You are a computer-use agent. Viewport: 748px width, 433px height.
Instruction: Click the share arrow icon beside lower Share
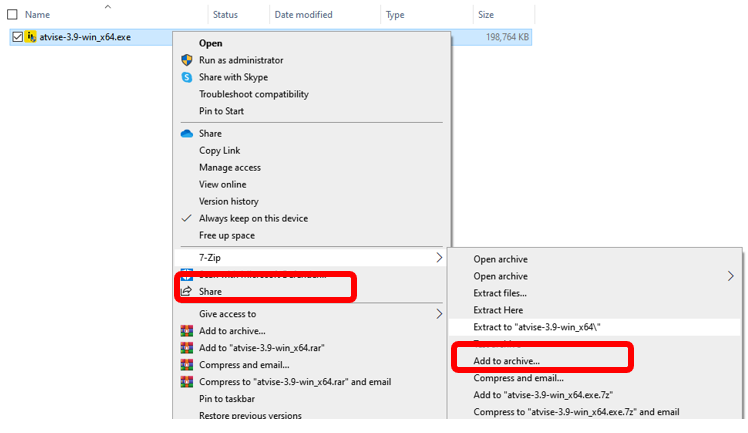click(187, 291)
